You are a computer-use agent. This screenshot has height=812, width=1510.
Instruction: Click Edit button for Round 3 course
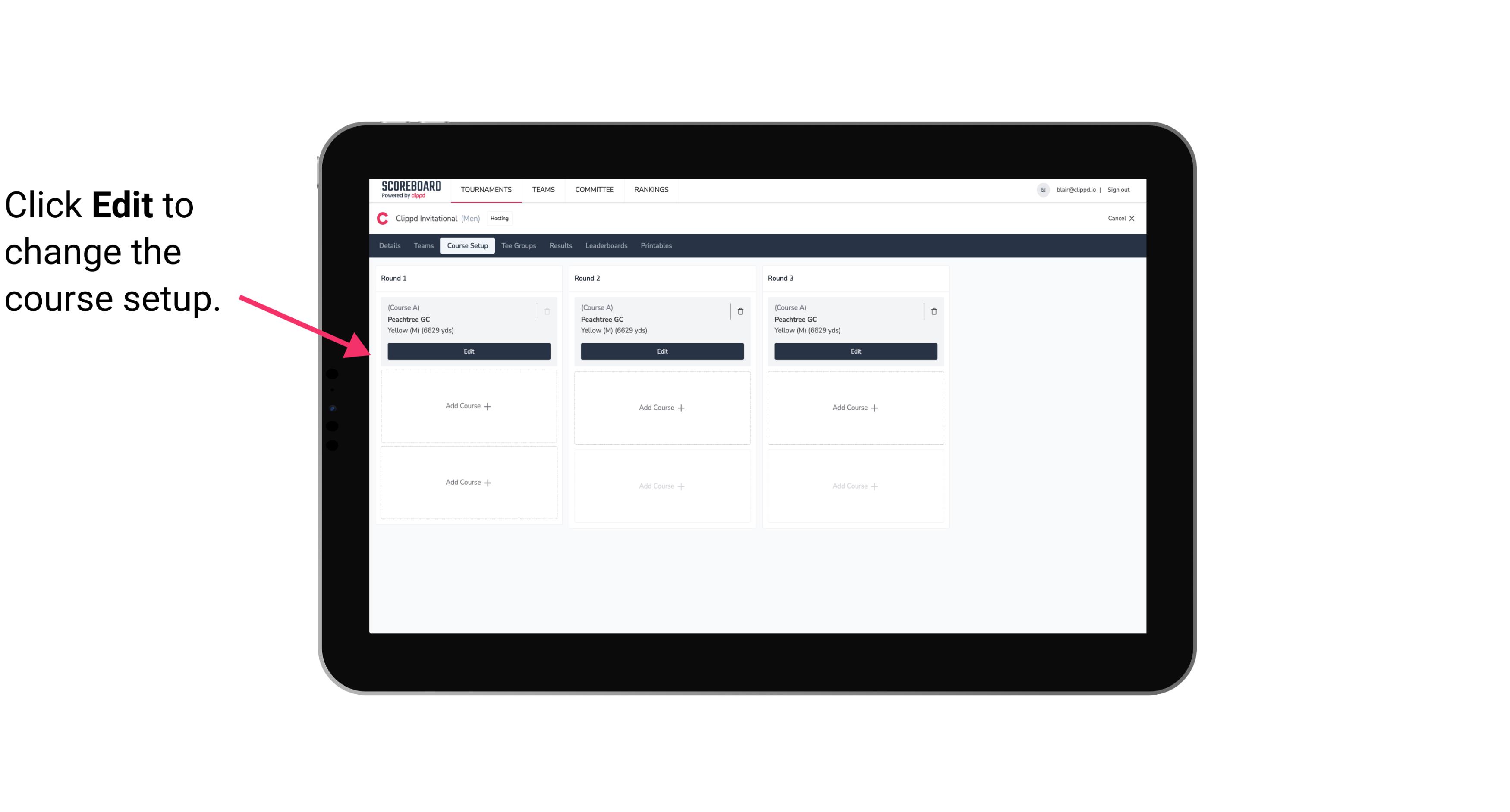coord(855,351)
